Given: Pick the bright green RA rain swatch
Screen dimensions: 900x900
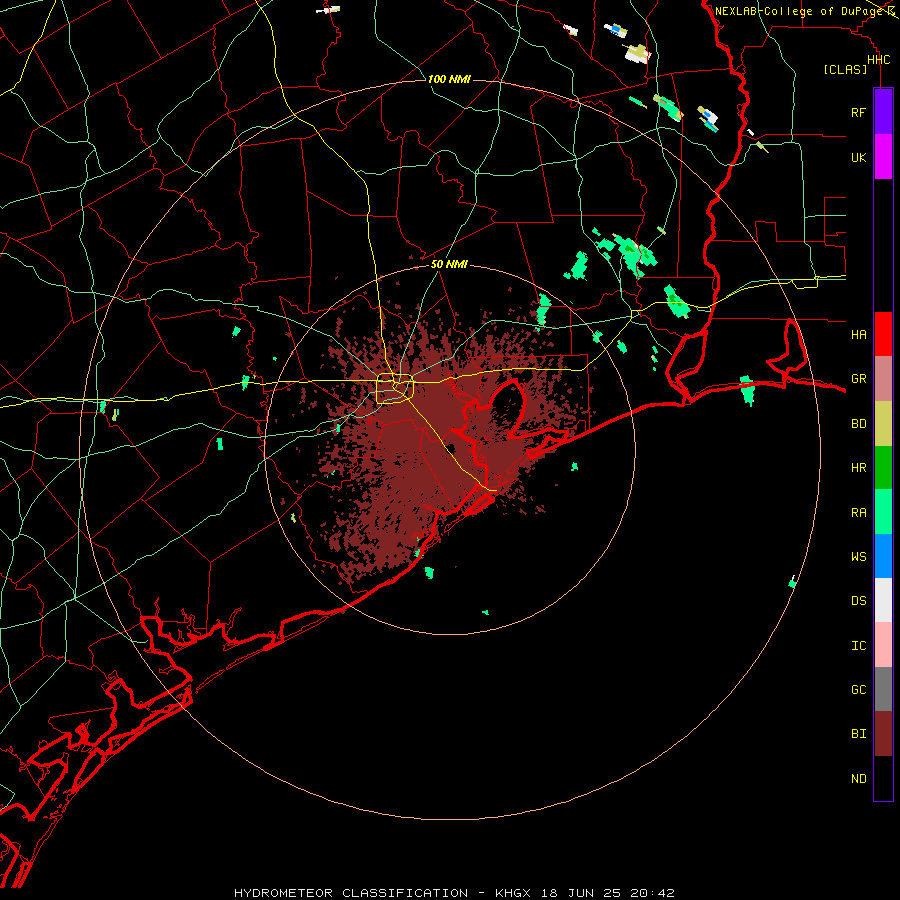Looking at the screenshot, I should point(883,512).
